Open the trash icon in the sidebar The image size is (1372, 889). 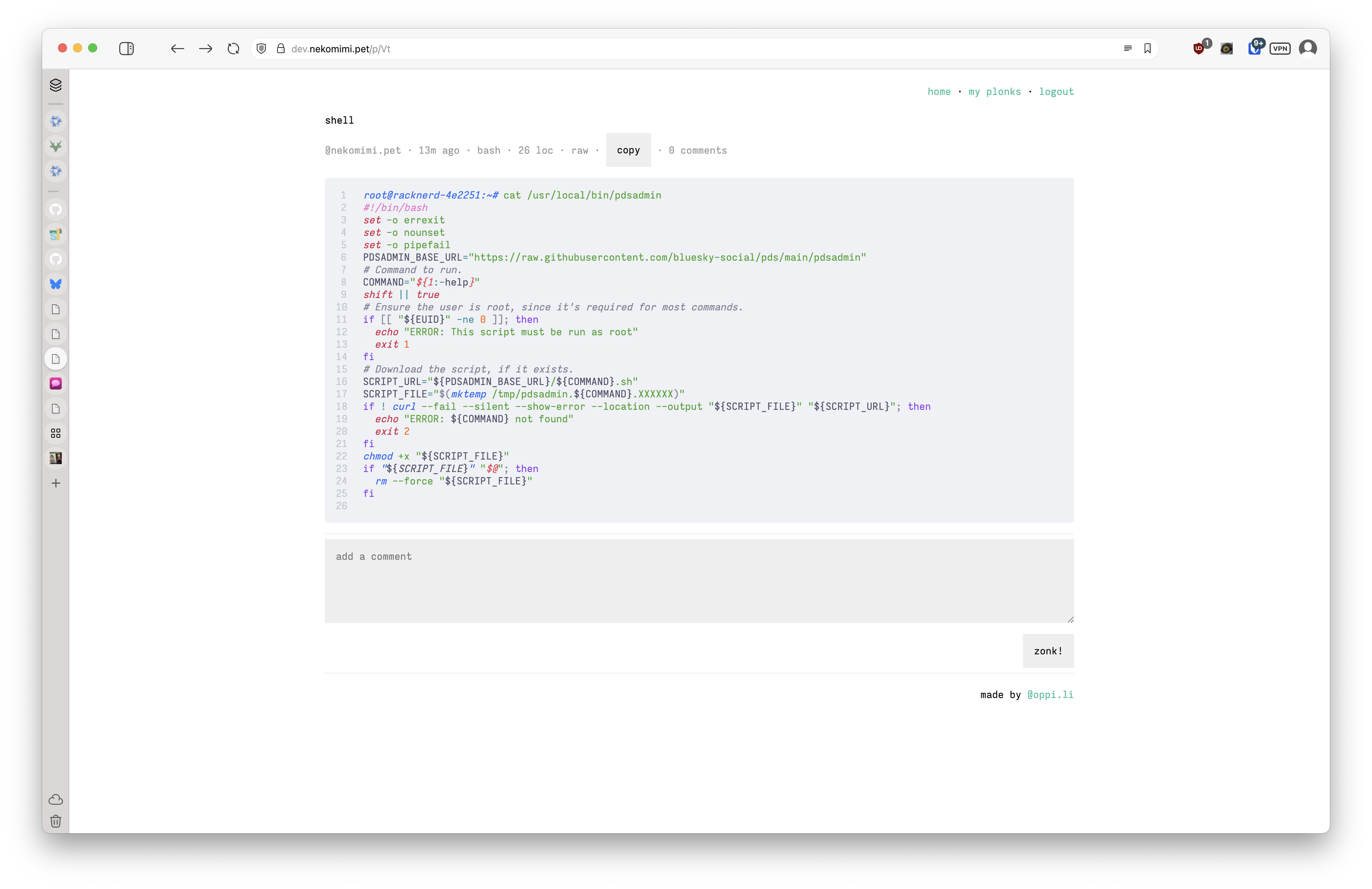(56, 821)
